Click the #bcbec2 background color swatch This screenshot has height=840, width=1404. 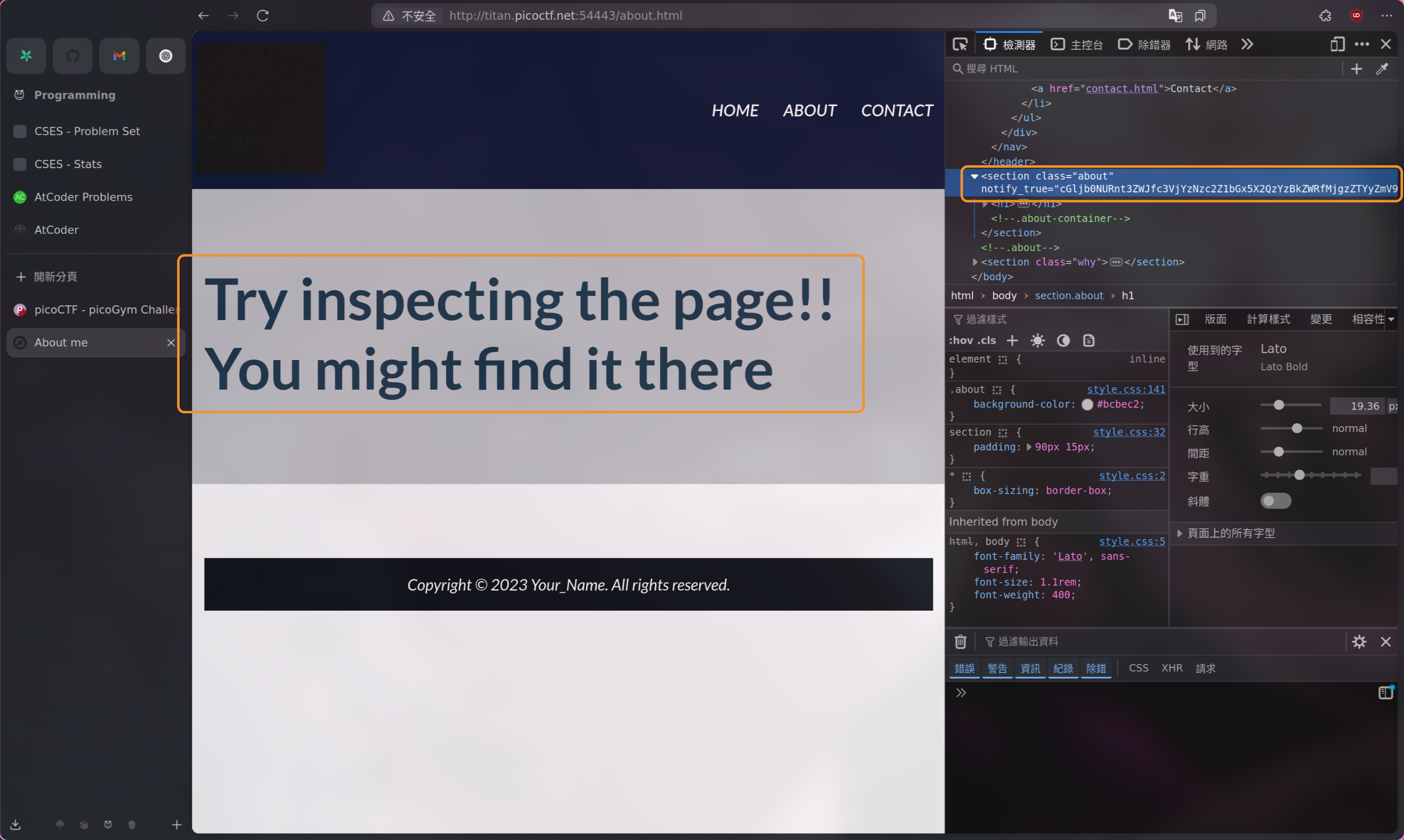click(x=1087, y=404)
